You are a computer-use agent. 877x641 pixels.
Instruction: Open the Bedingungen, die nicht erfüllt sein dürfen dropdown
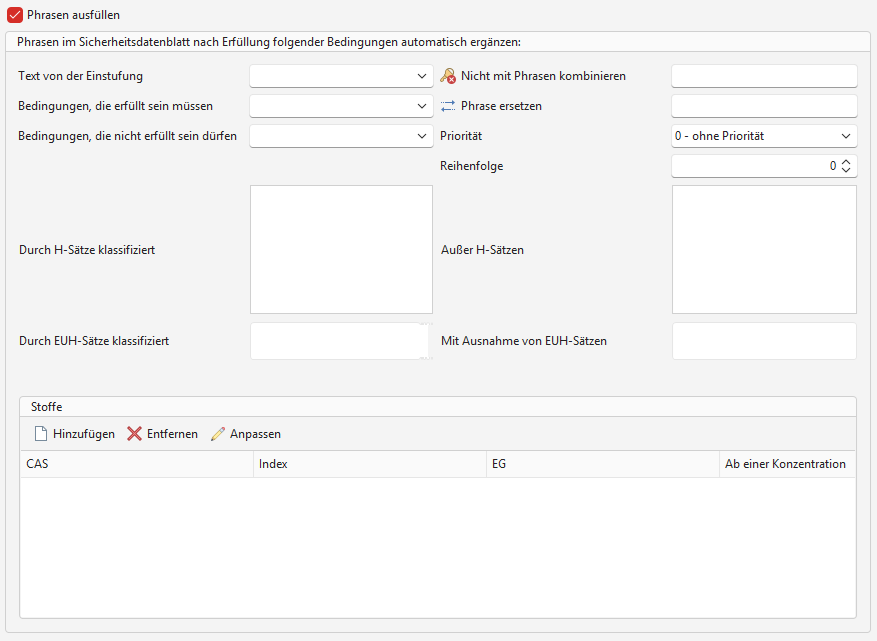(x=341, y=136)
